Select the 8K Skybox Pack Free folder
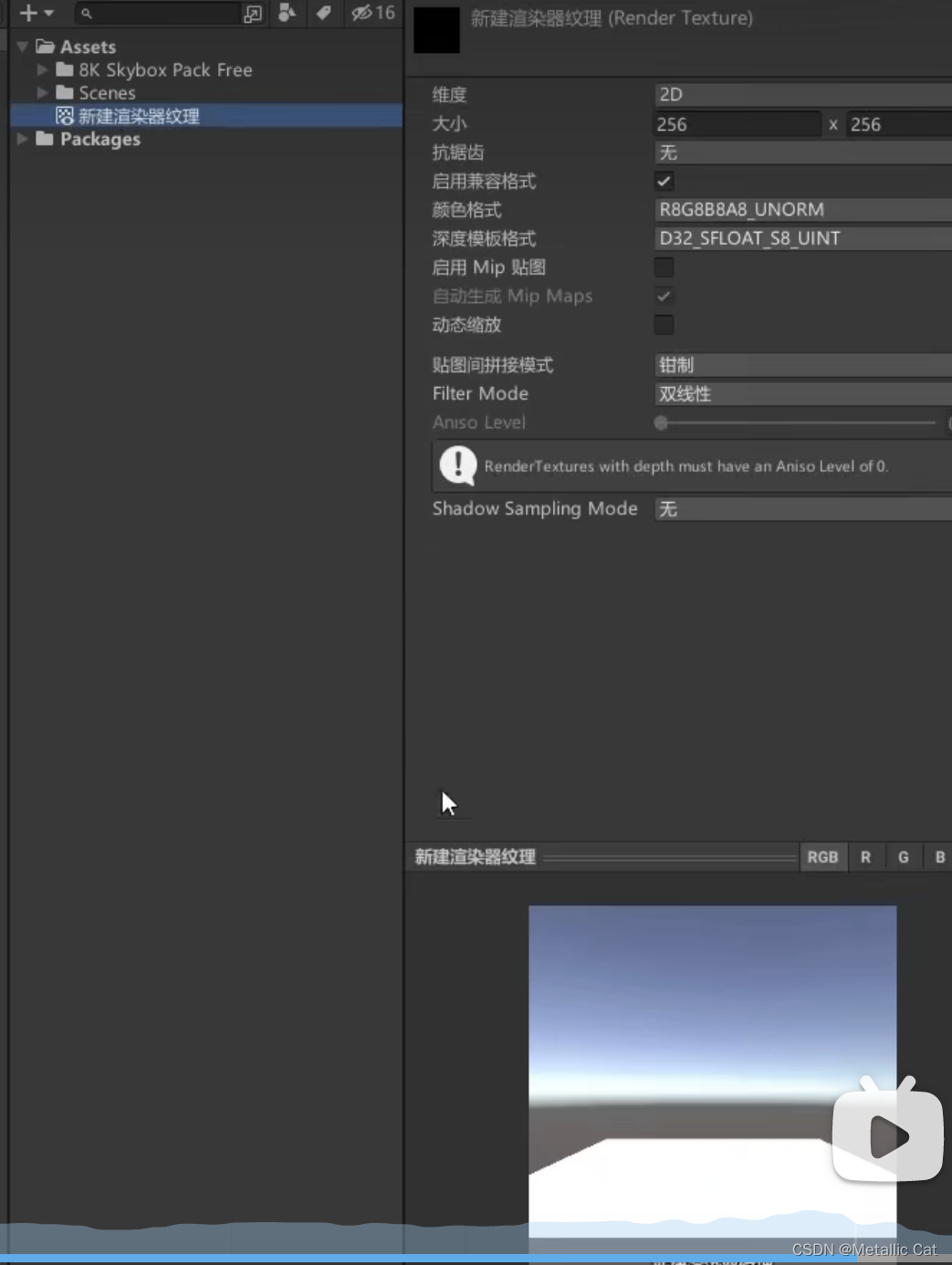 pyautogui.click(x=164, y=69)
